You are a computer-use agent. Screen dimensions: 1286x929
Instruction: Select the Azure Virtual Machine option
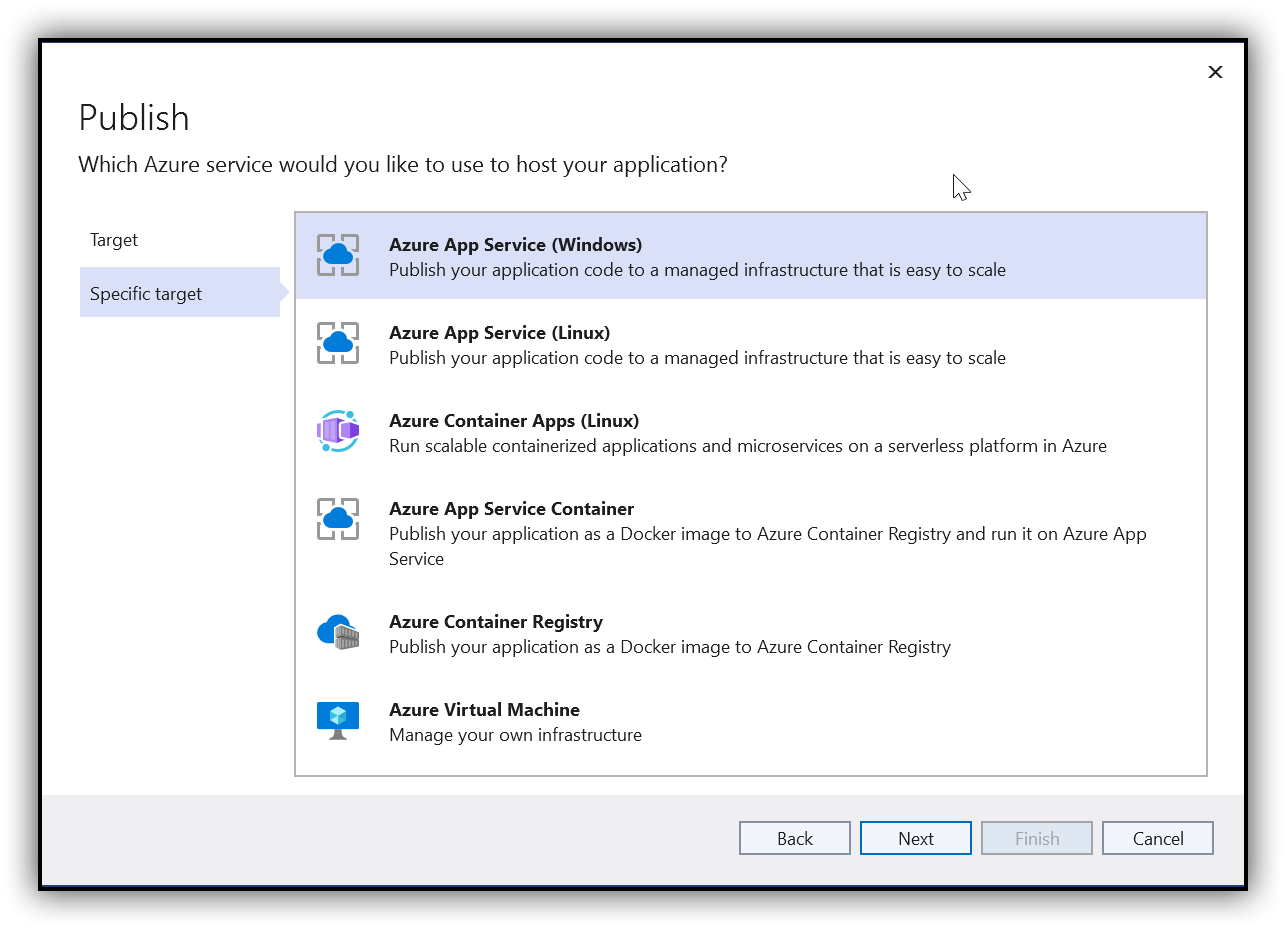(484, 710)
